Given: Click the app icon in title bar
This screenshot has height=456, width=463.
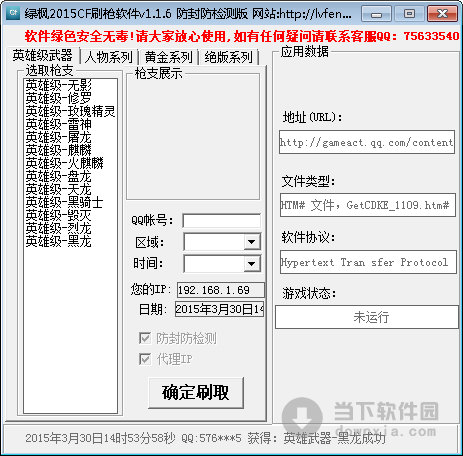Looking at the screenshot, I should [x=13, y=13].
